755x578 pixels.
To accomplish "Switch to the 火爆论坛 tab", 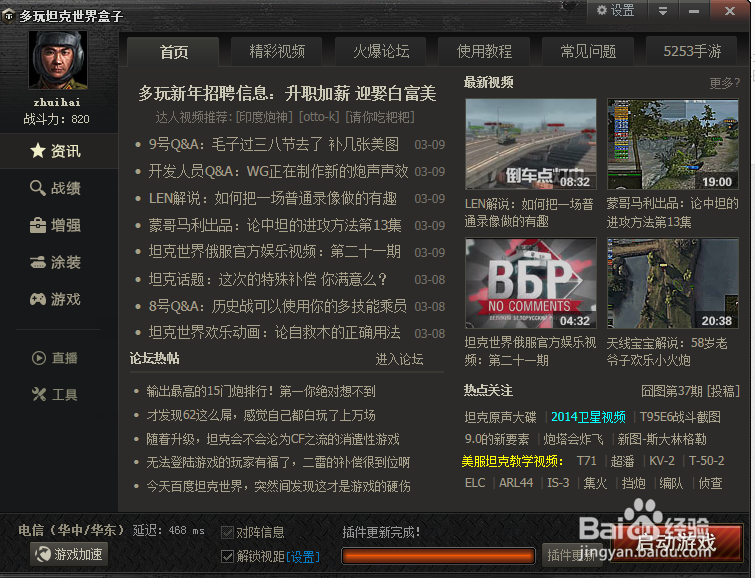I will [381, 52].
